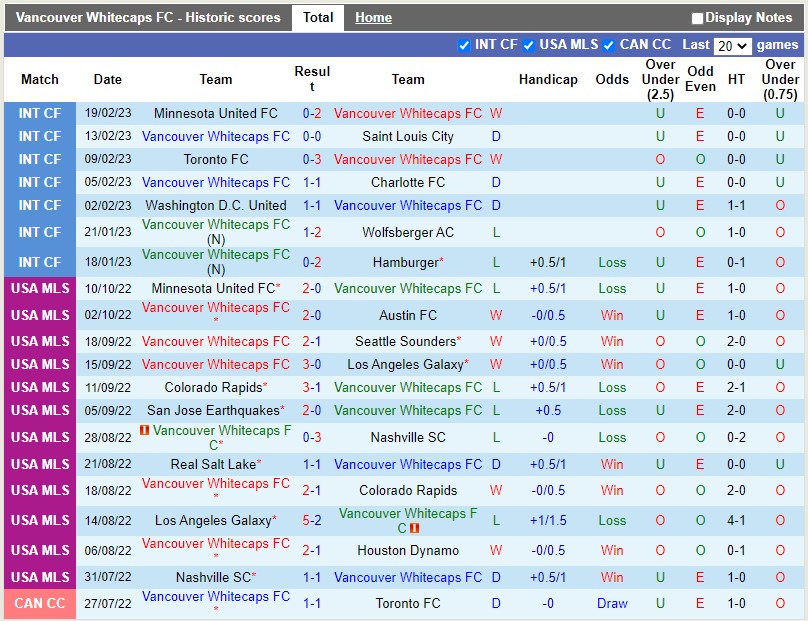Uncheck the USA MLS filter checkbox
The image size is (808, 621).
coord(528,45)
